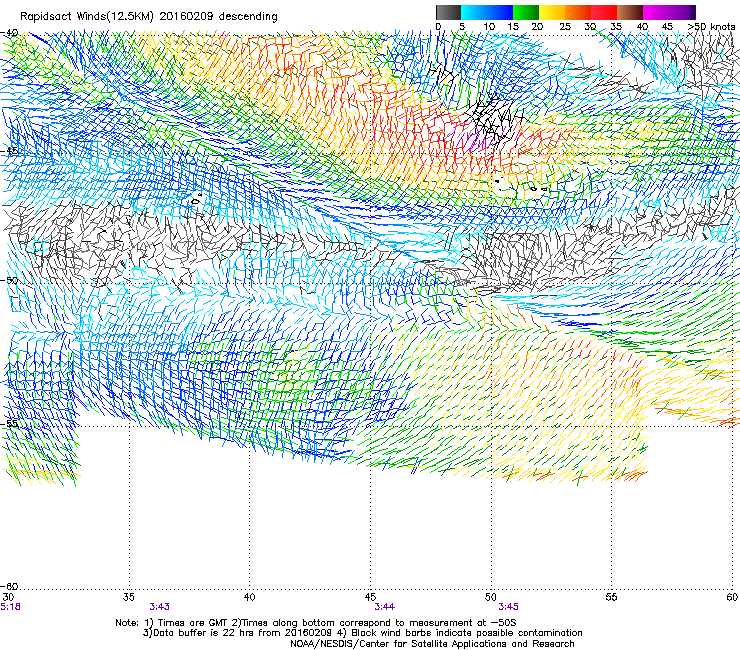Image resolution: width=740 pixels, height=650 pixels.
Task: Click the -40 latitude axis label
Action: 9,33
